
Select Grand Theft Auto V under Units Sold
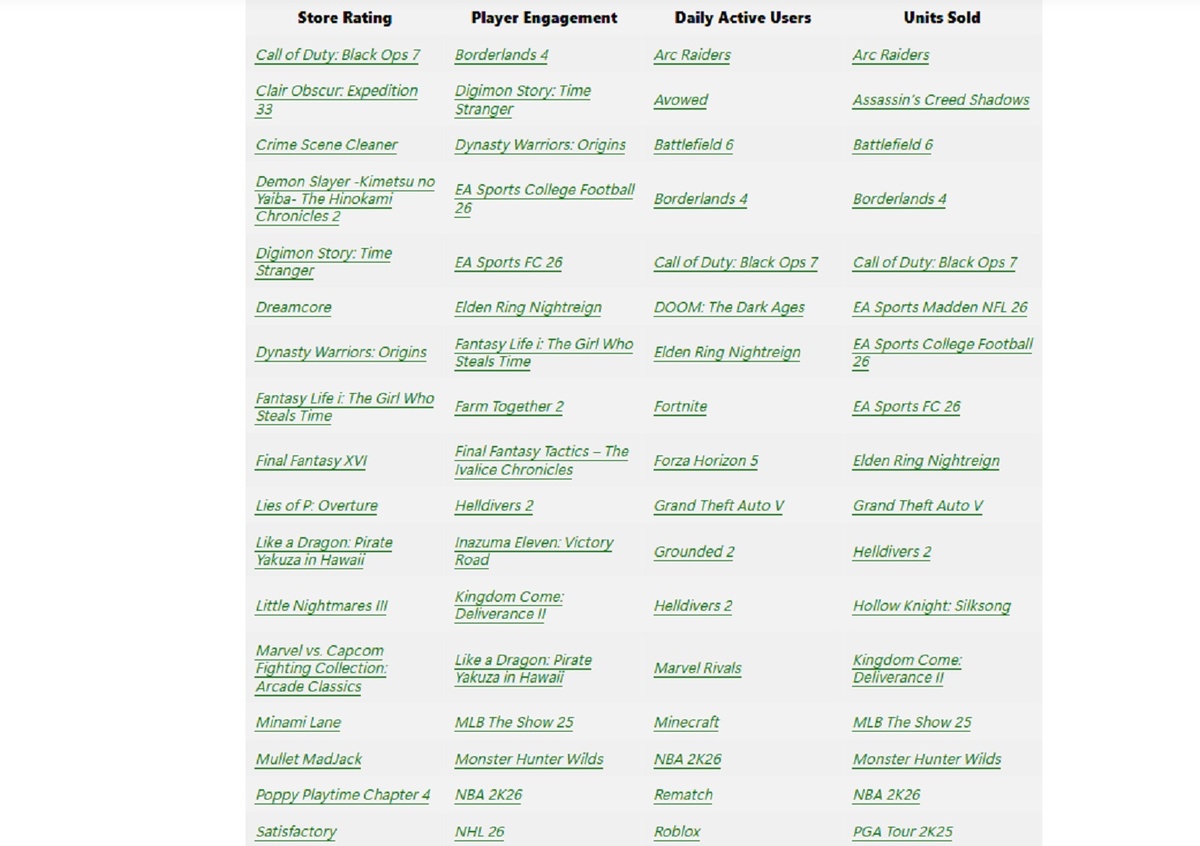(917, 506)
